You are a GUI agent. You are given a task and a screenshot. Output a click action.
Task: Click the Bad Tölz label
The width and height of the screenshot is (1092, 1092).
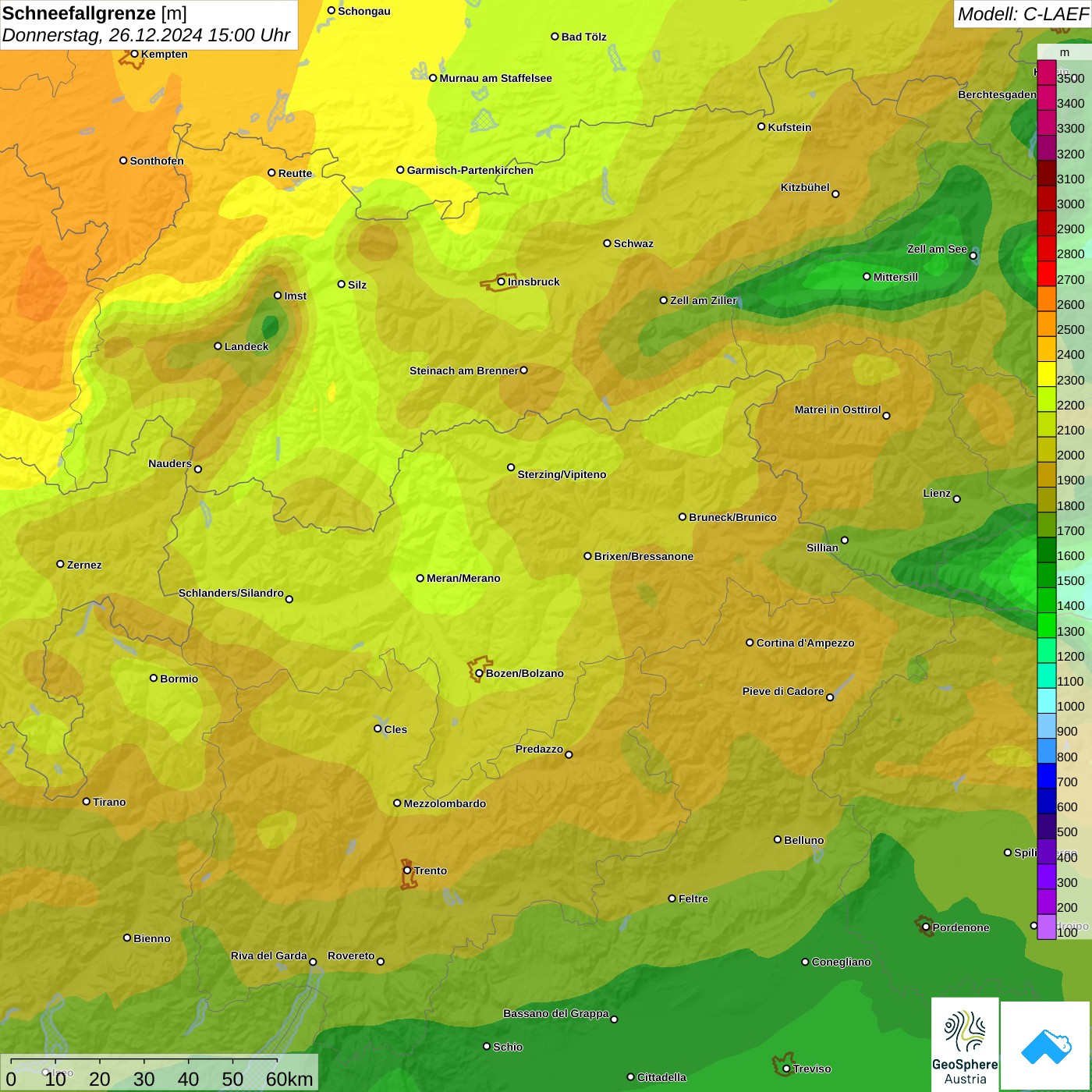pyautogui.click(x=583, y=37)
